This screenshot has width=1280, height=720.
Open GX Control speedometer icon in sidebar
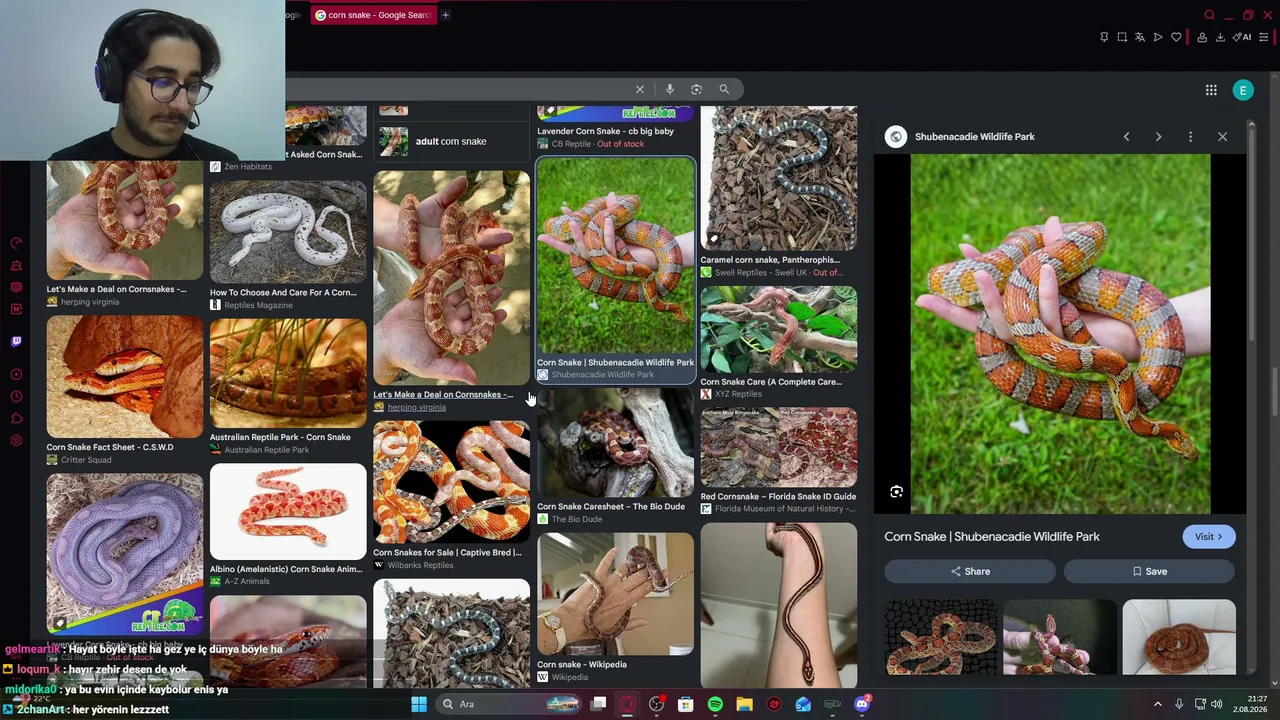16,243
